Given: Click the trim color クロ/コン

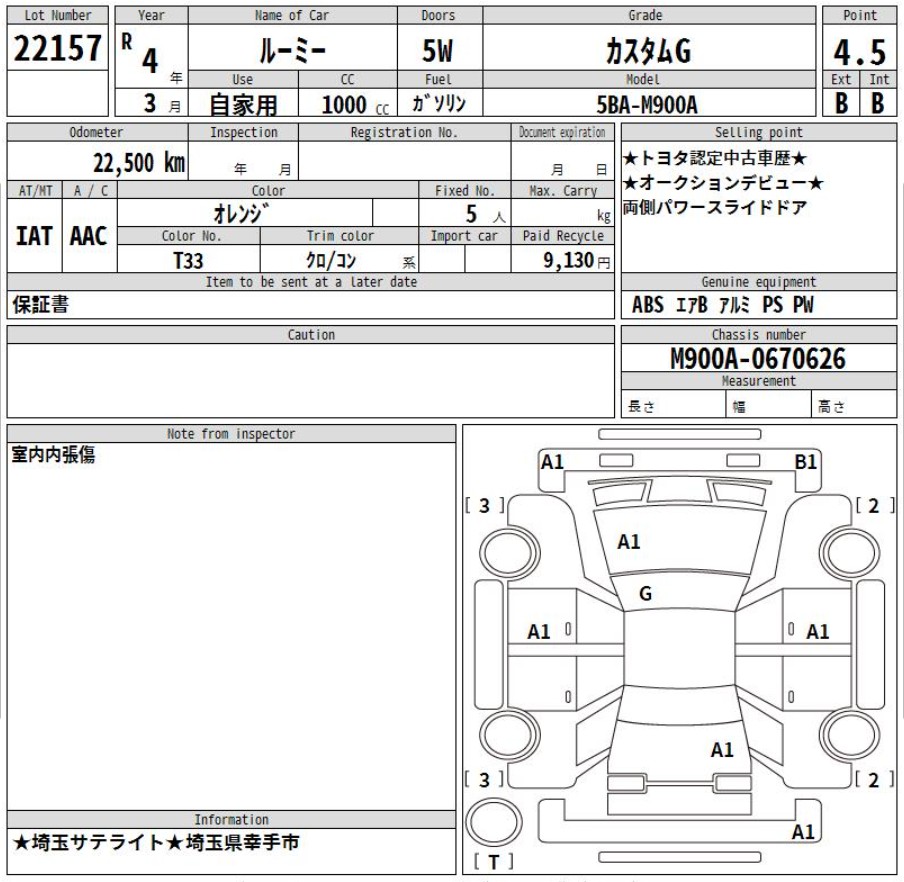Looking at the screenshot, I should [x=331, y=261].
